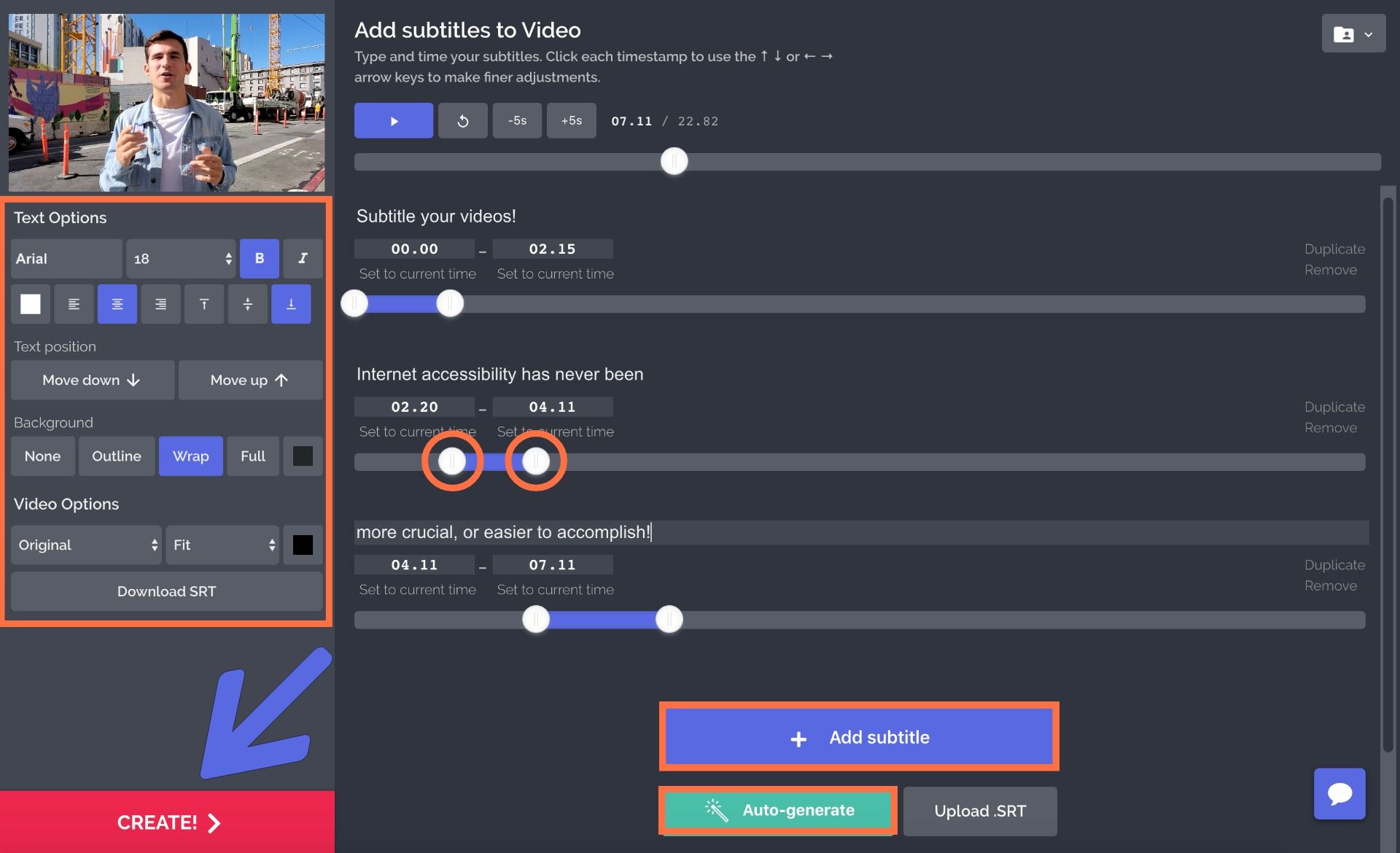This screenshot has height=853, width=1400.
Task: Position text at the top
Action: [204, 304]
